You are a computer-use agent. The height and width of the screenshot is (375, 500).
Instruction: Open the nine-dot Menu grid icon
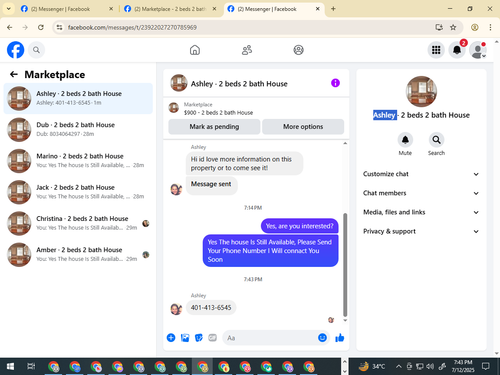pos(436,50)
